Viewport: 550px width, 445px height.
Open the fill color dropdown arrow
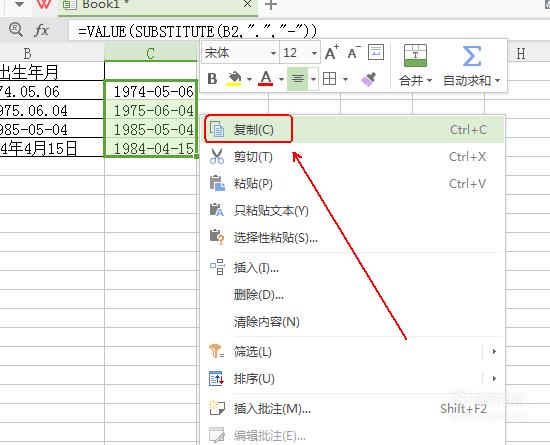pos(249,80)
